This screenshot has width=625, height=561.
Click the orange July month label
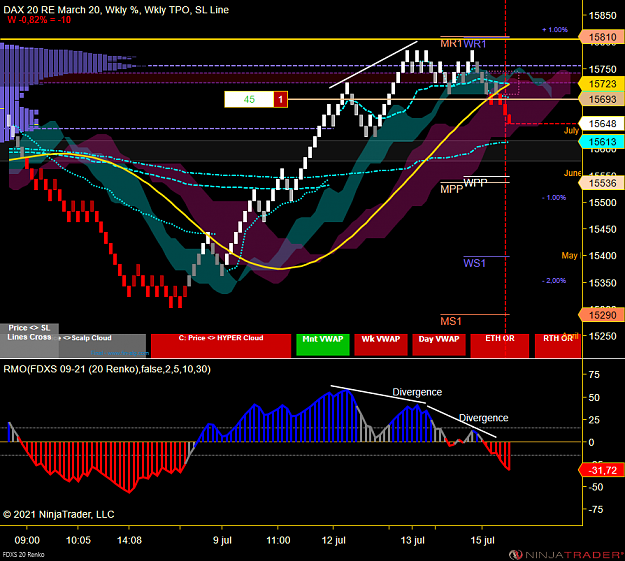click(571, 131)
